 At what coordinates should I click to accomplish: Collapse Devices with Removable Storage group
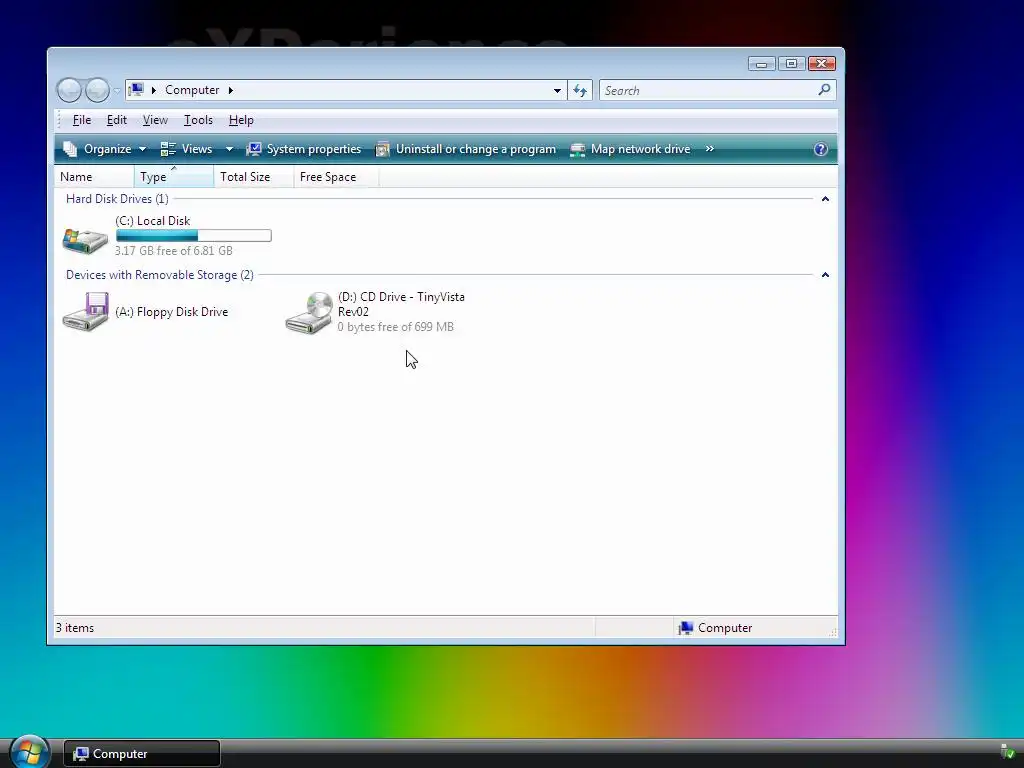(825, 275)
